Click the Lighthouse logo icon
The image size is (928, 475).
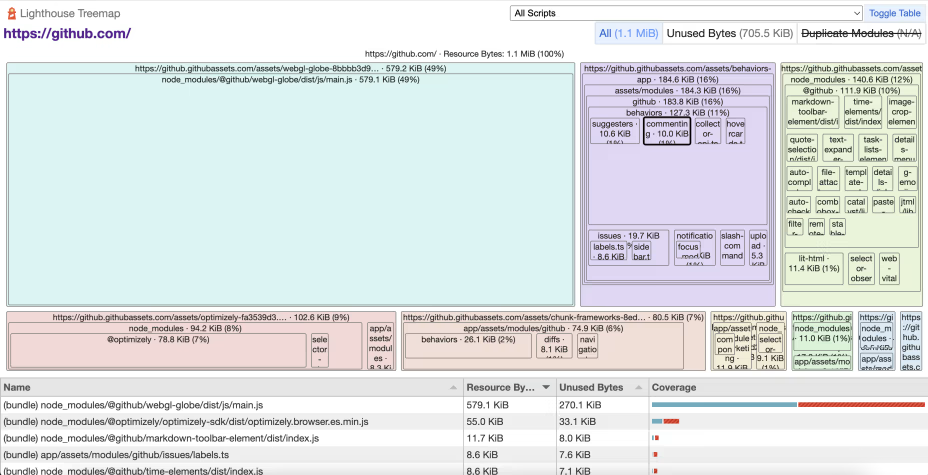point(11,13)
